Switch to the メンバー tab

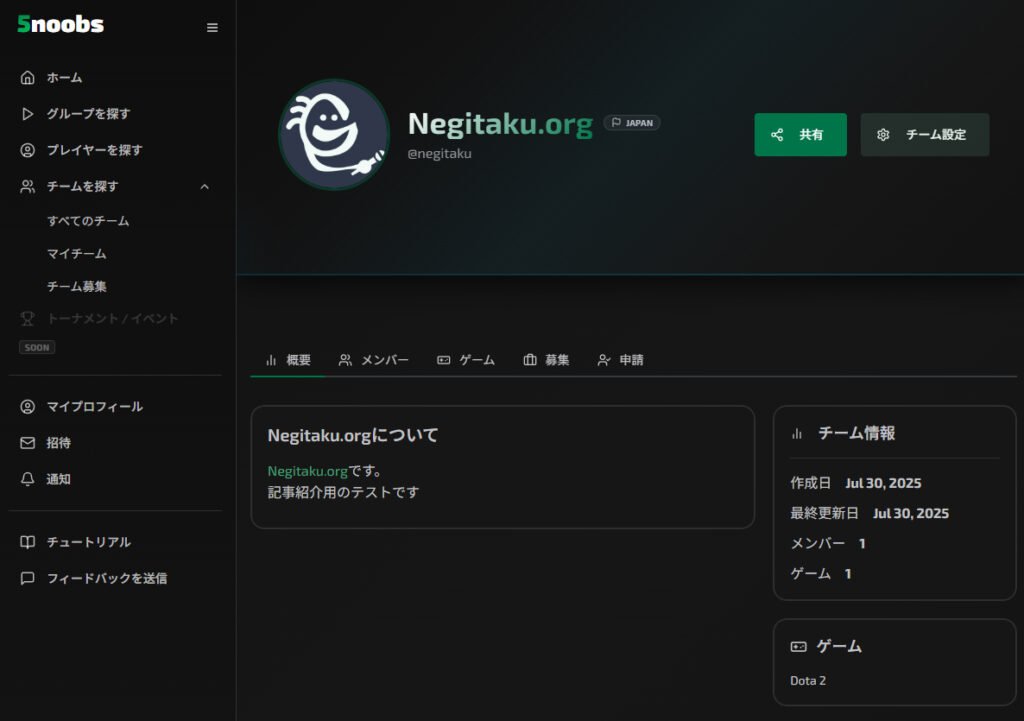click(374, 360)
